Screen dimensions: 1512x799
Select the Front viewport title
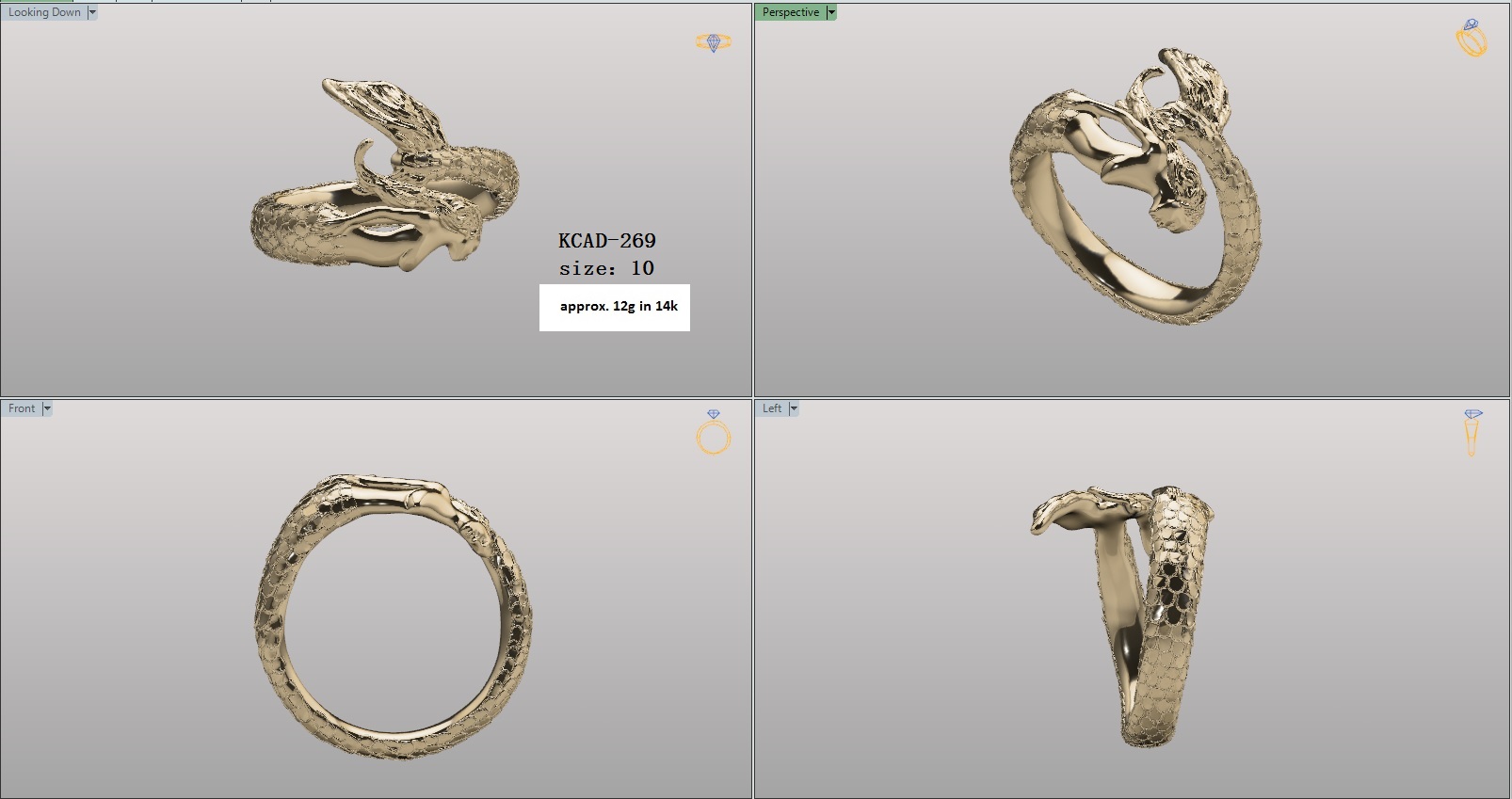click(x=22, y=408)
